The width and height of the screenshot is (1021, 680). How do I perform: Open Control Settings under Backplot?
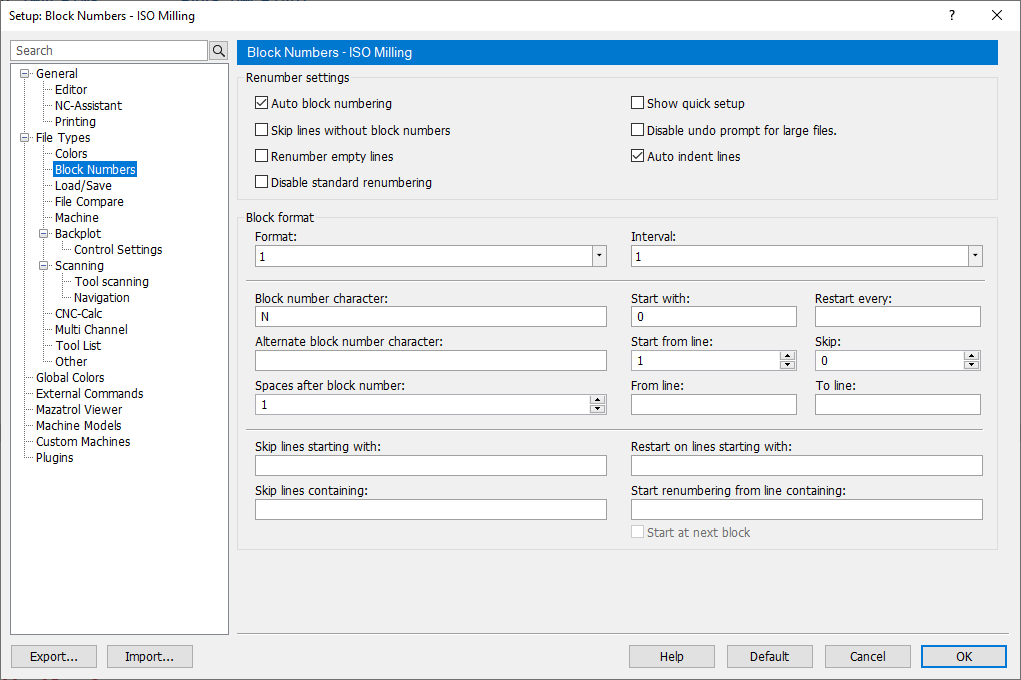click(x=118, y=249)
